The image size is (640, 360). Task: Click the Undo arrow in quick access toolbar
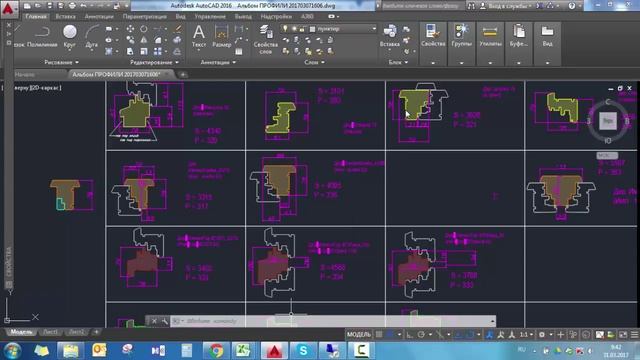coord(84,6)
